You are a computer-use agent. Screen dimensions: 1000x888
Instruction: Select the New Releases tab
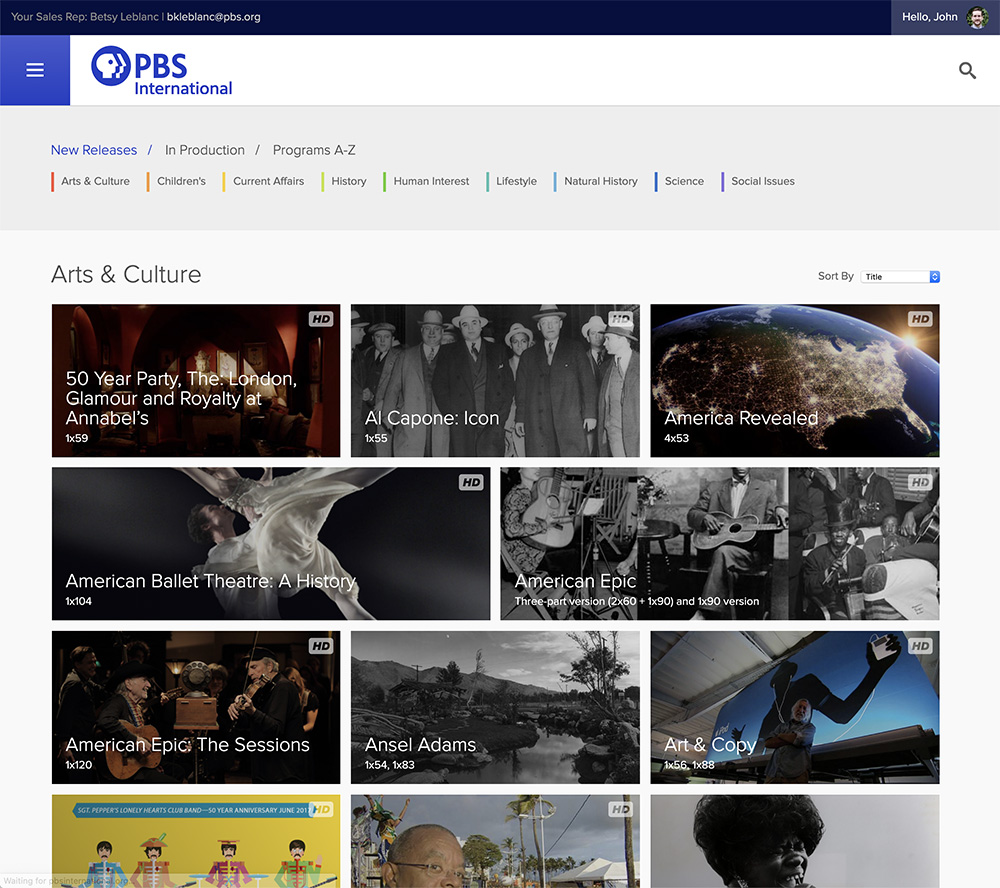point(94,150)
